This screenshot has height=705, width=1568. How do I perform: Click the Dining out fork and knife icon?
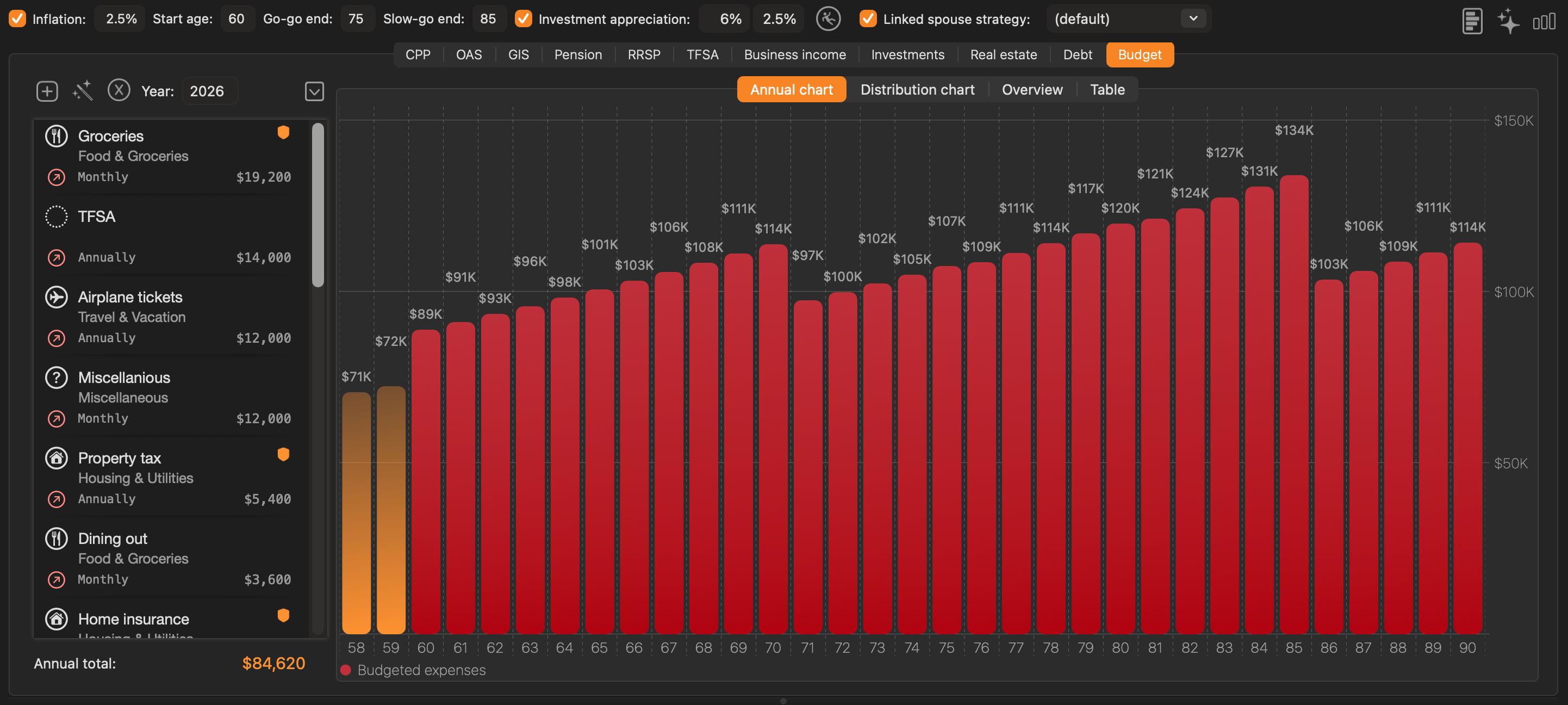(x=57, y=538)
